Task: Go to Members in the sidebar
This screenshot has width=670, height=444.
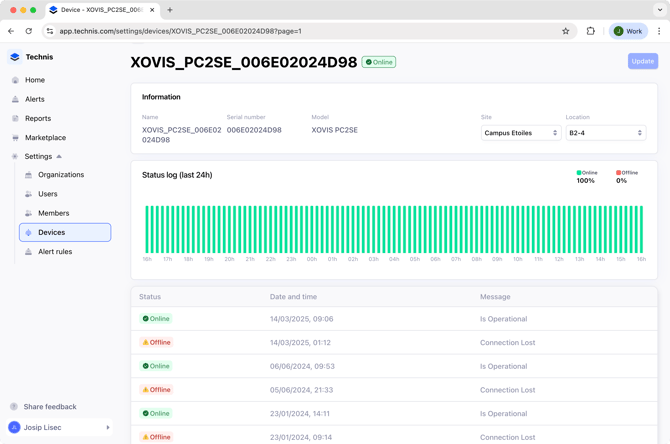Action: [53, 213]
